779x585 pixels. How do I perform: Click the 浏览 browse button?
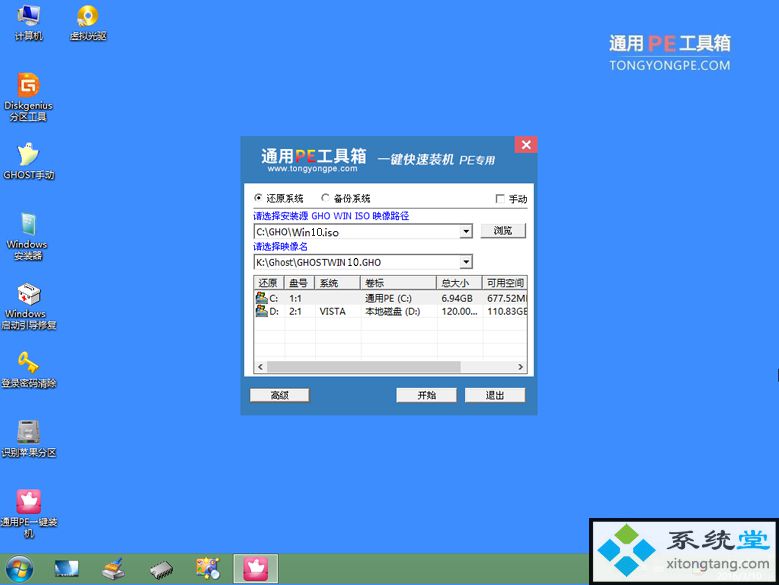click(x=503, y=231)
